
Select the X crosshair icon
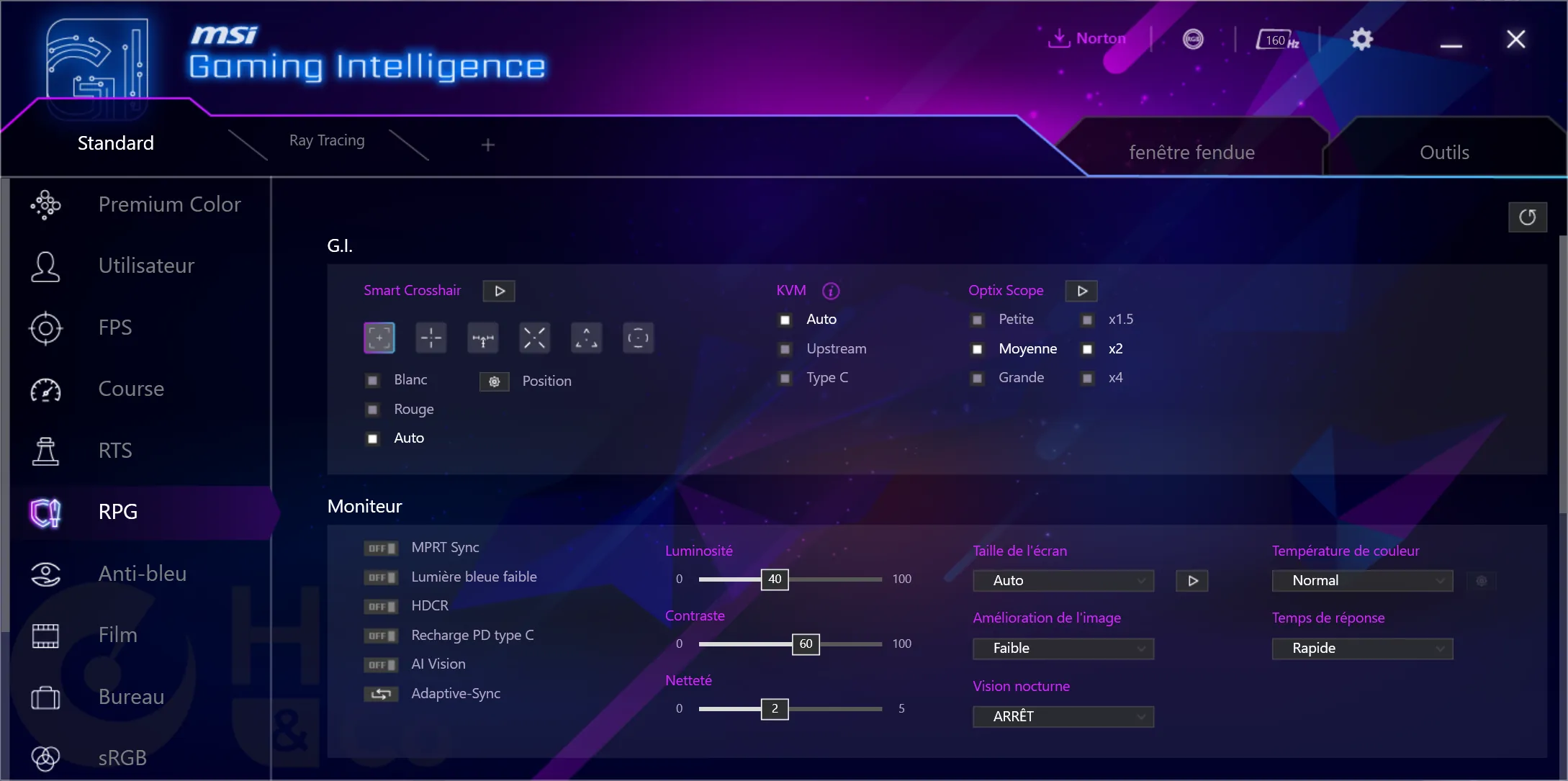[535, 338]
